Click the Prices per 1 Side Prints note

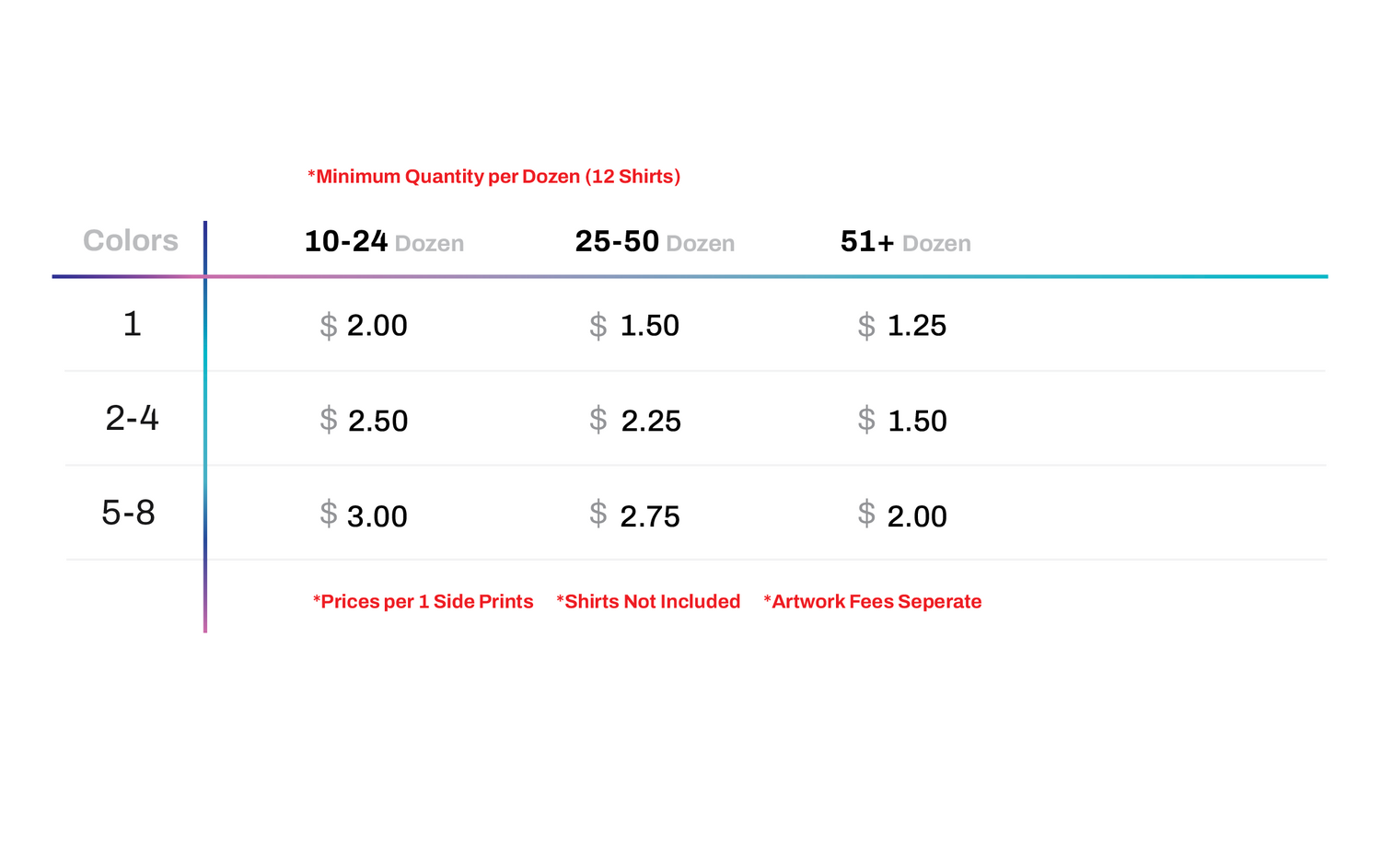coord(423,602)
